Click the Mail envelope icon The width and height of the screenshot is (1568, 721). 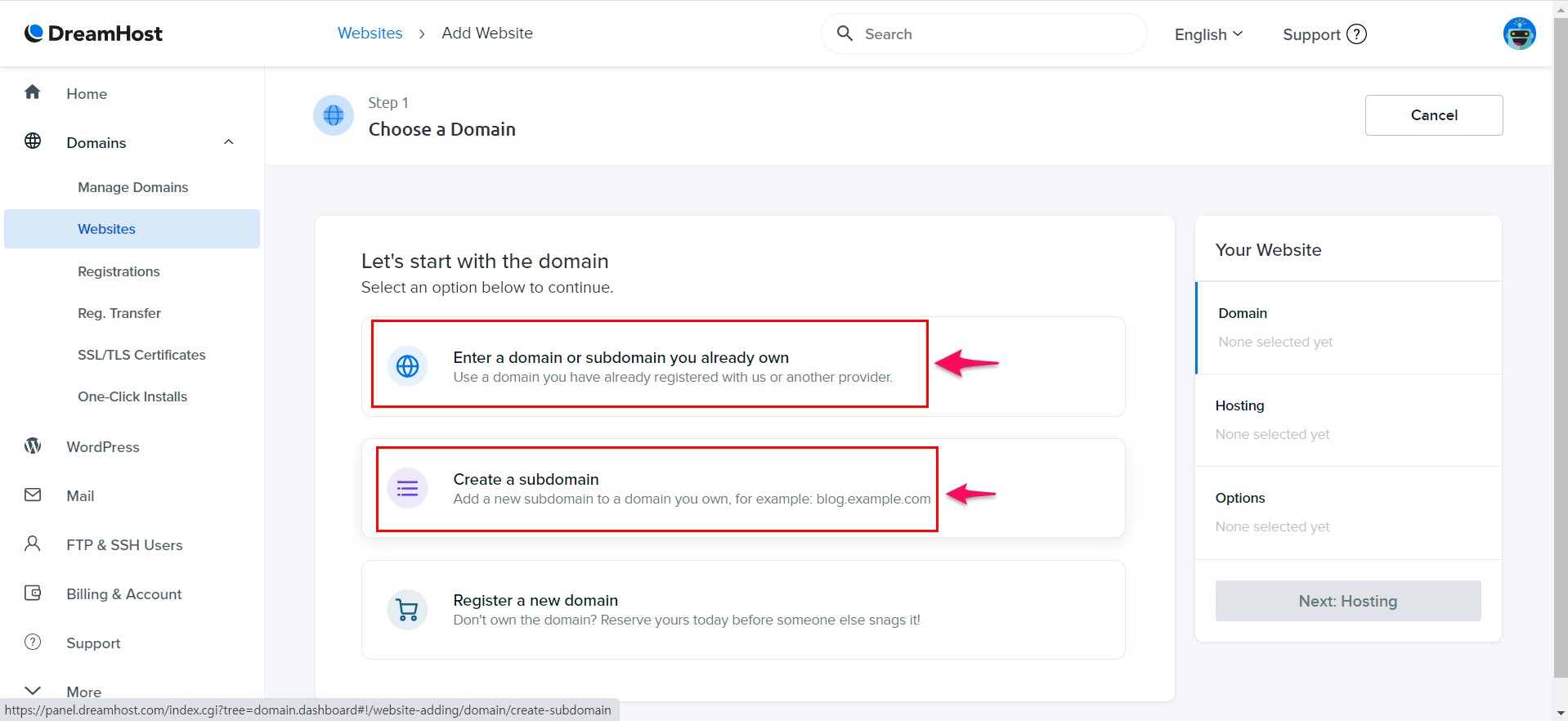click(x=33, y=495)
